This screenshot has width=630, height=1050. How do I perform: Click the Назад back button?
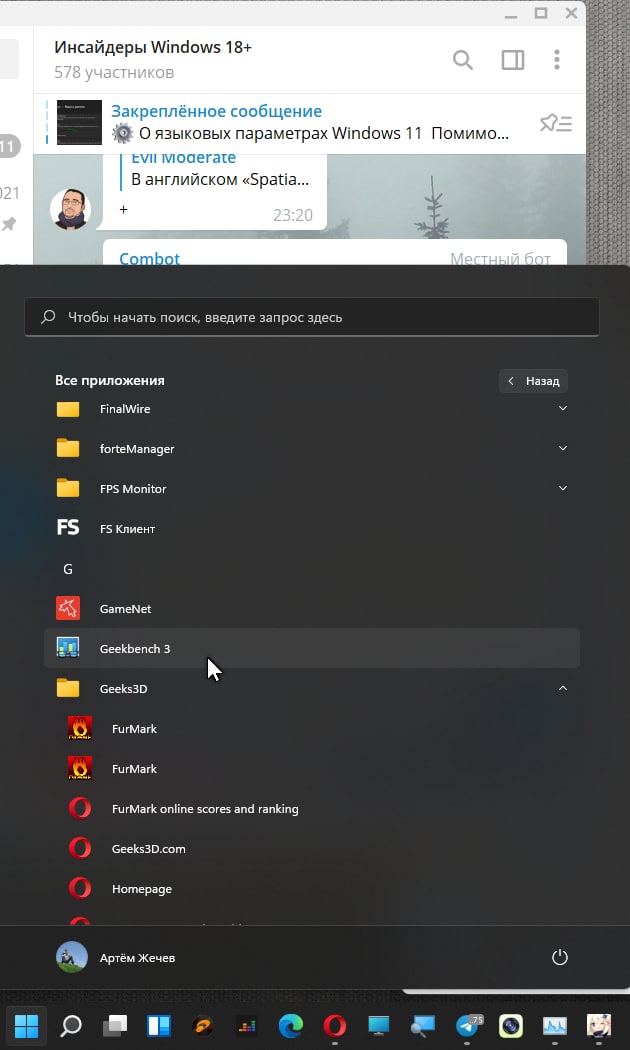534,381
